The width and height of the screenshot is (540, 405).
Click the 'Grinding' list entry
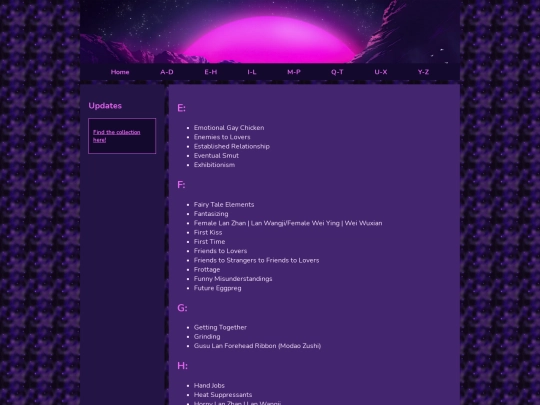(207, 337)
